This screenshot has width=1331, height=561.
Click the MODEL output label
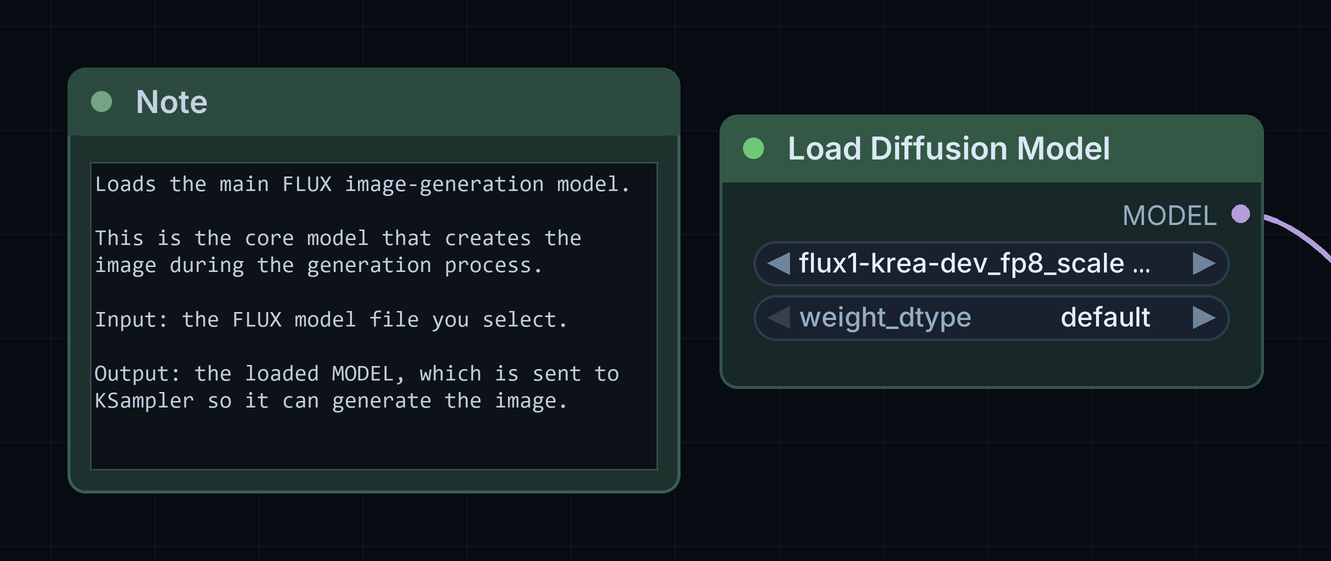(1169, 215)
